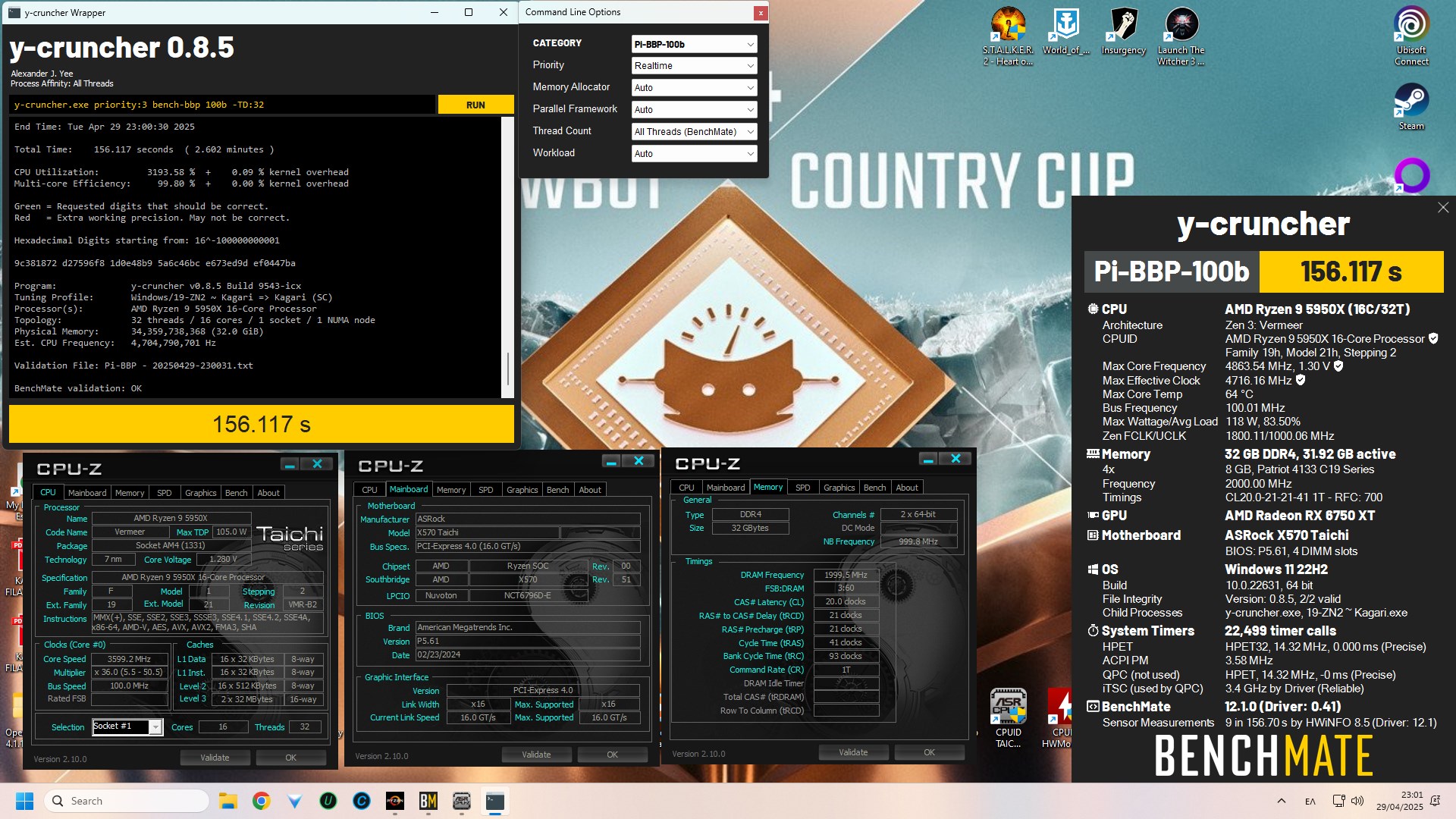Open File Explorer from the taskbar
The height and width of the screenshot is (819, 1456).
click(227, 801)
